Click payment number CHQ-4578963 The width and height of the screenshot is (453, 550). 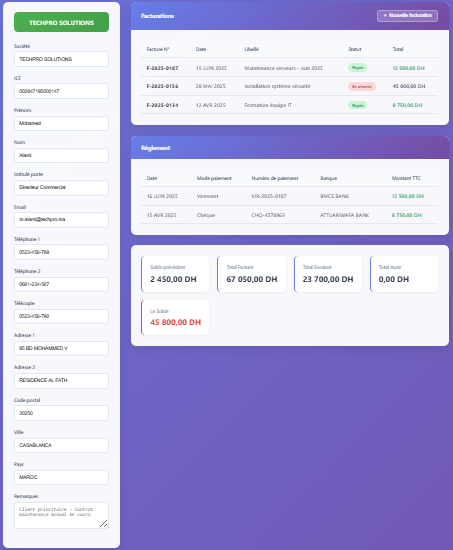268,215
